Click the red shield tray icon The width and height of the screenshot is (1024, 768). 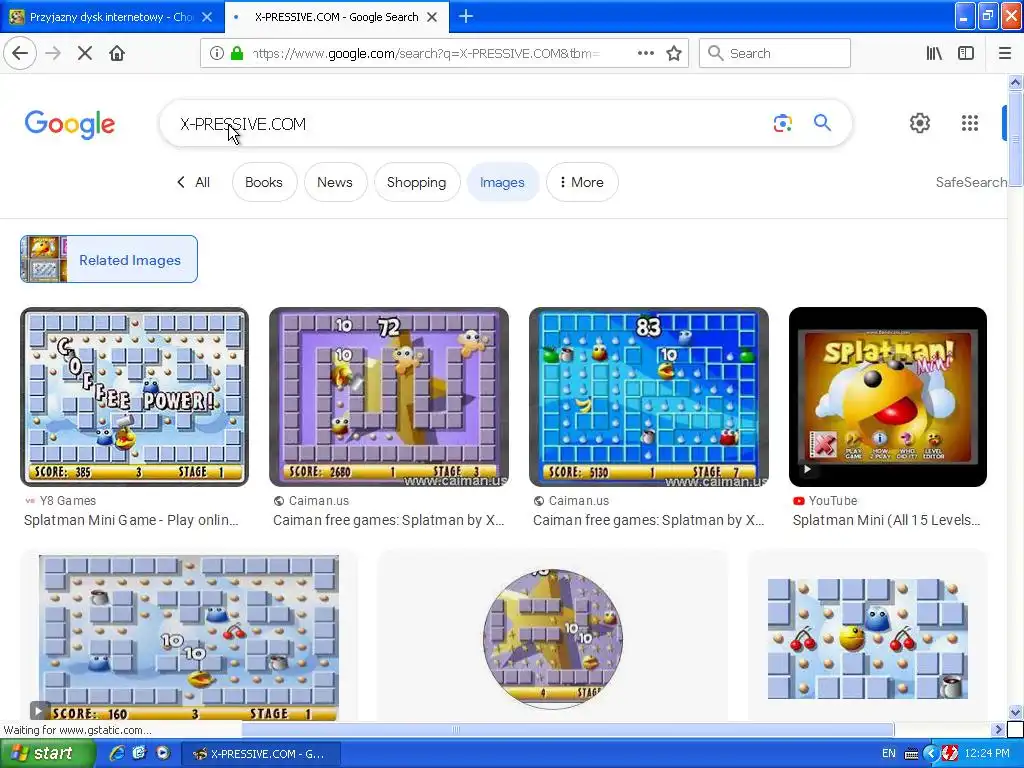tap(950, 754)
